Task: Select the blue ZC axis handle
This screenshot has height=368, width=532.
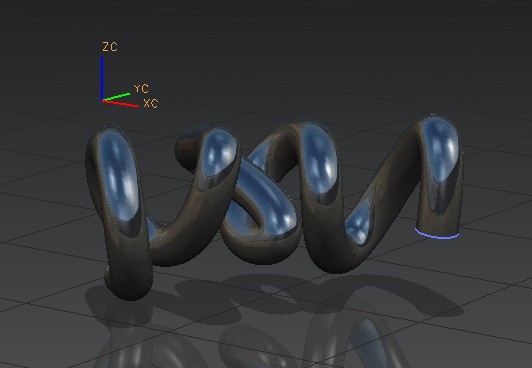Action: click(x=102, y=78)
